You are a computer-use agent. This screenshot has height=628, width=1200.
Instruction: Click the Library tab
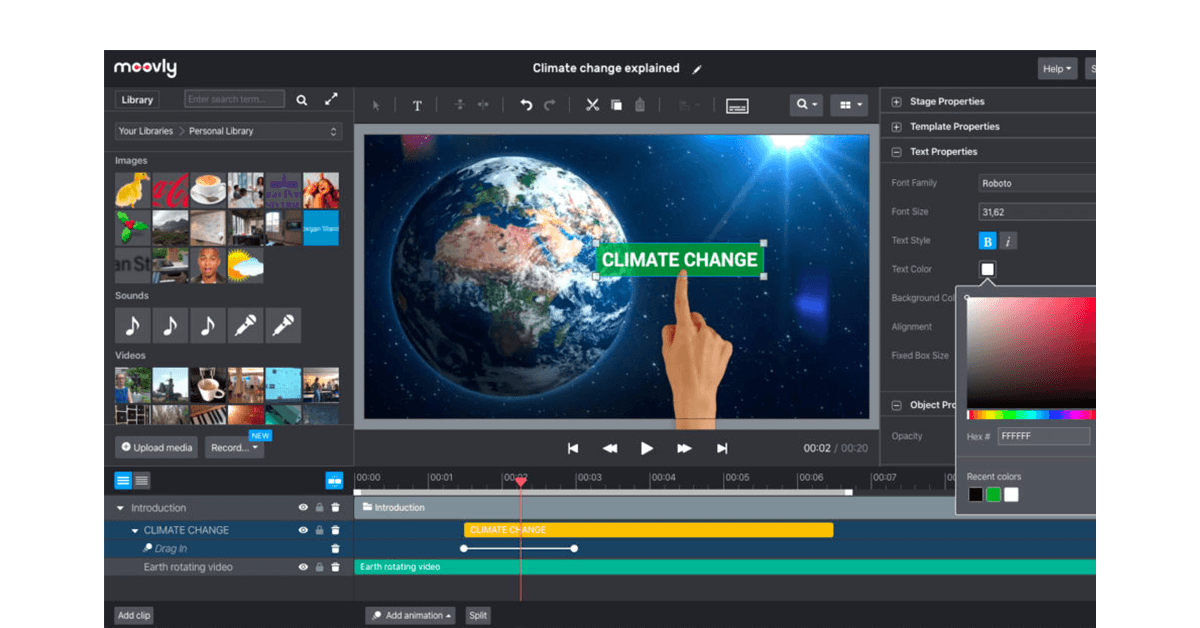[137, 100]
